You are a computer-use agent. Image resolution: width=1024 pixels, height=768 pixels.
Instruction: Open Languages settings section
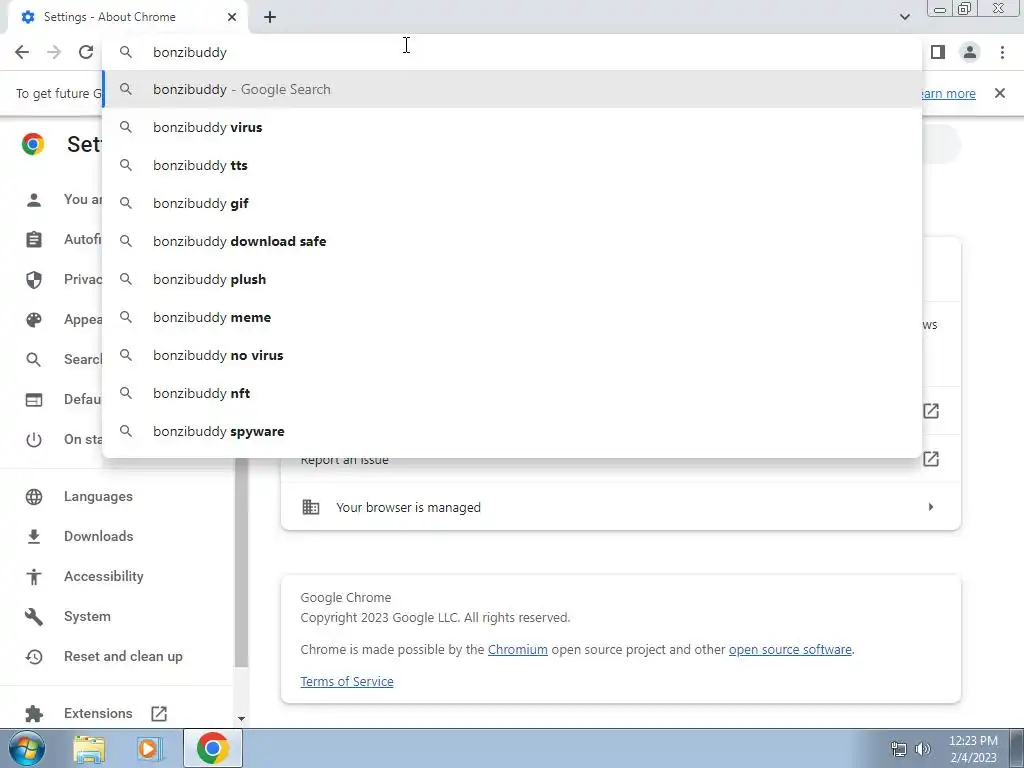point(98,496)
